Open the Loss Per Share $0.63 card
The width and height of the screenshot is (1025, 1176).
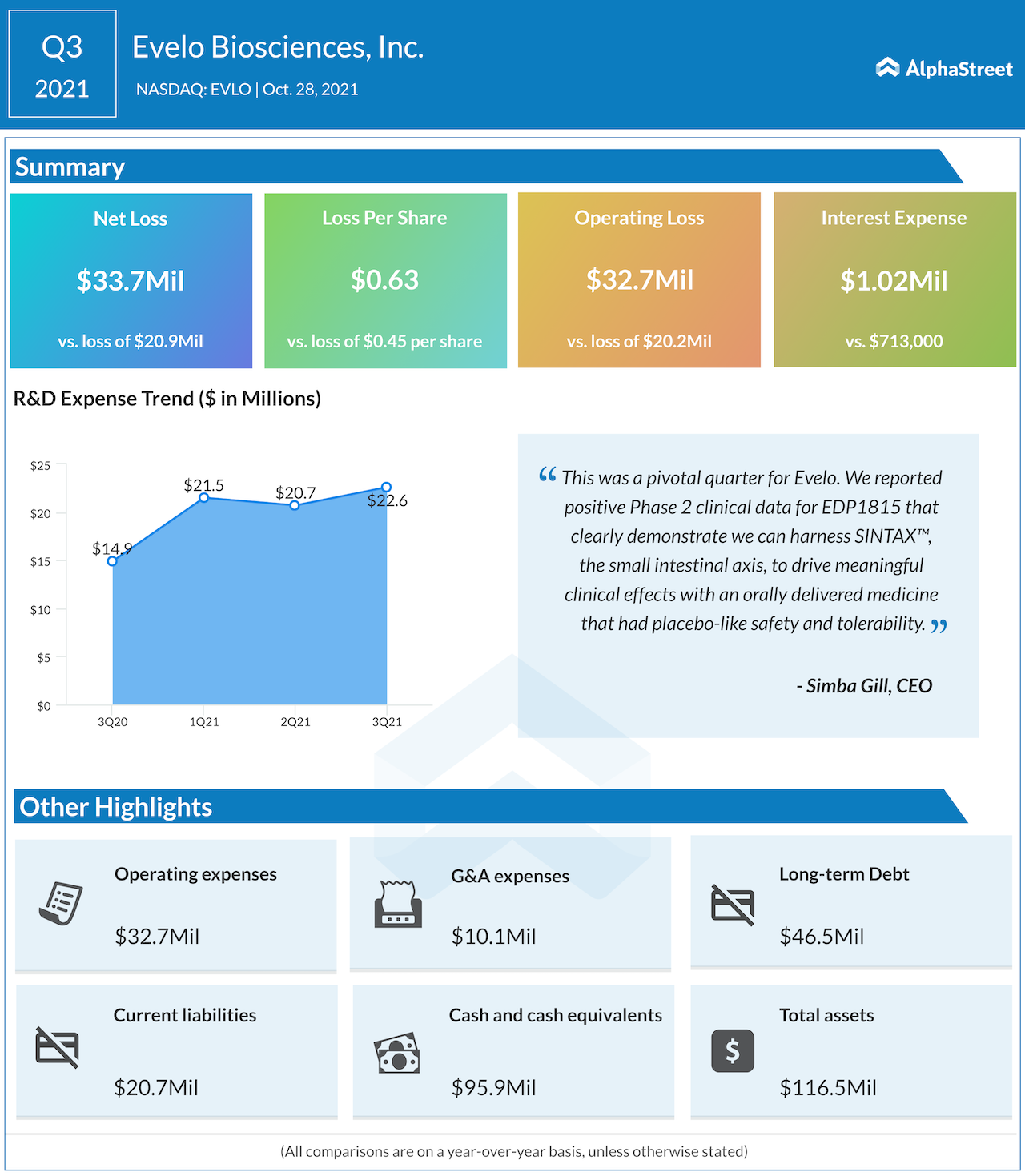point(385,280)
